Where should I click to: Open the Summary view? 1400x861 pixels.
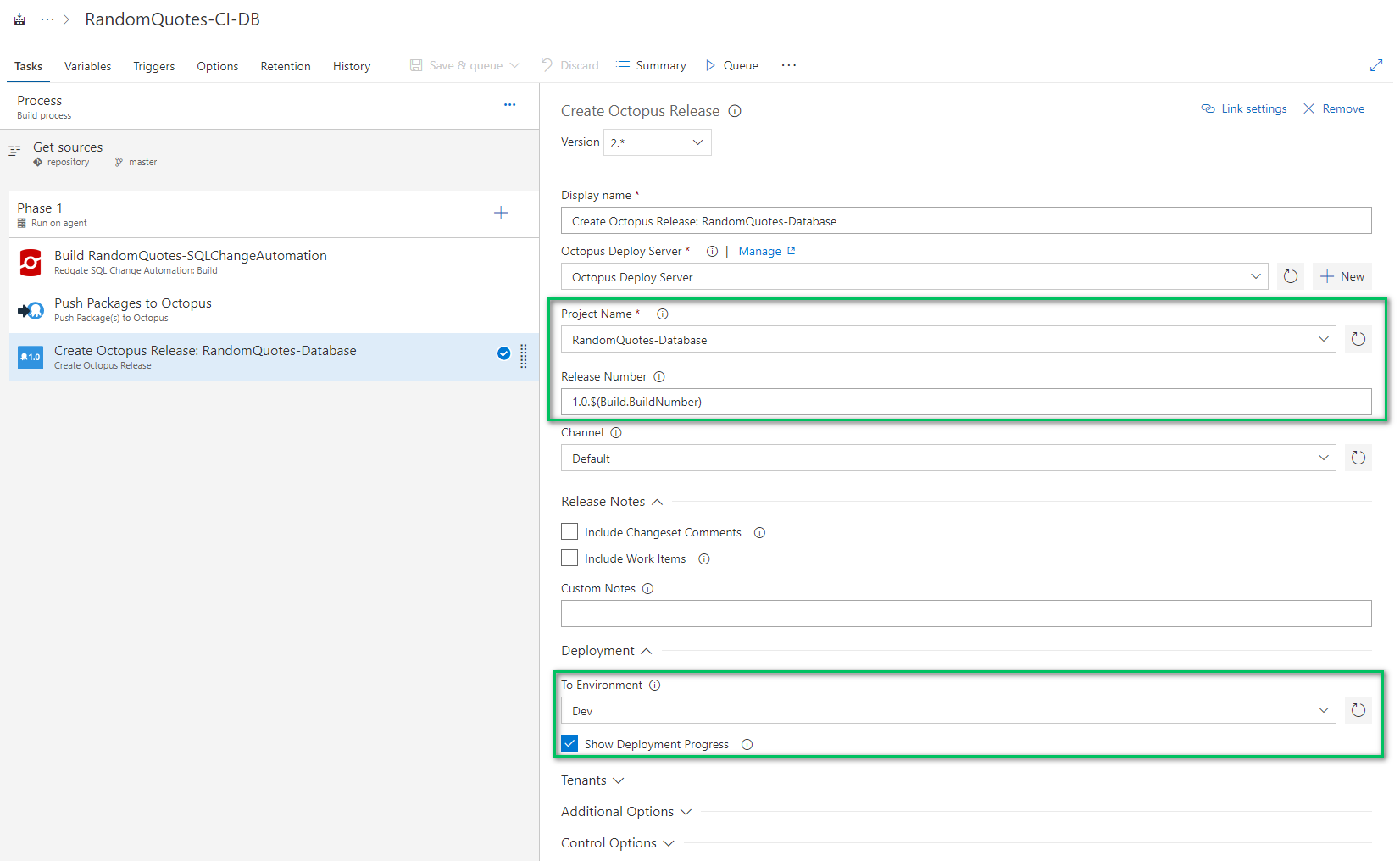click(x=651, y=65)
